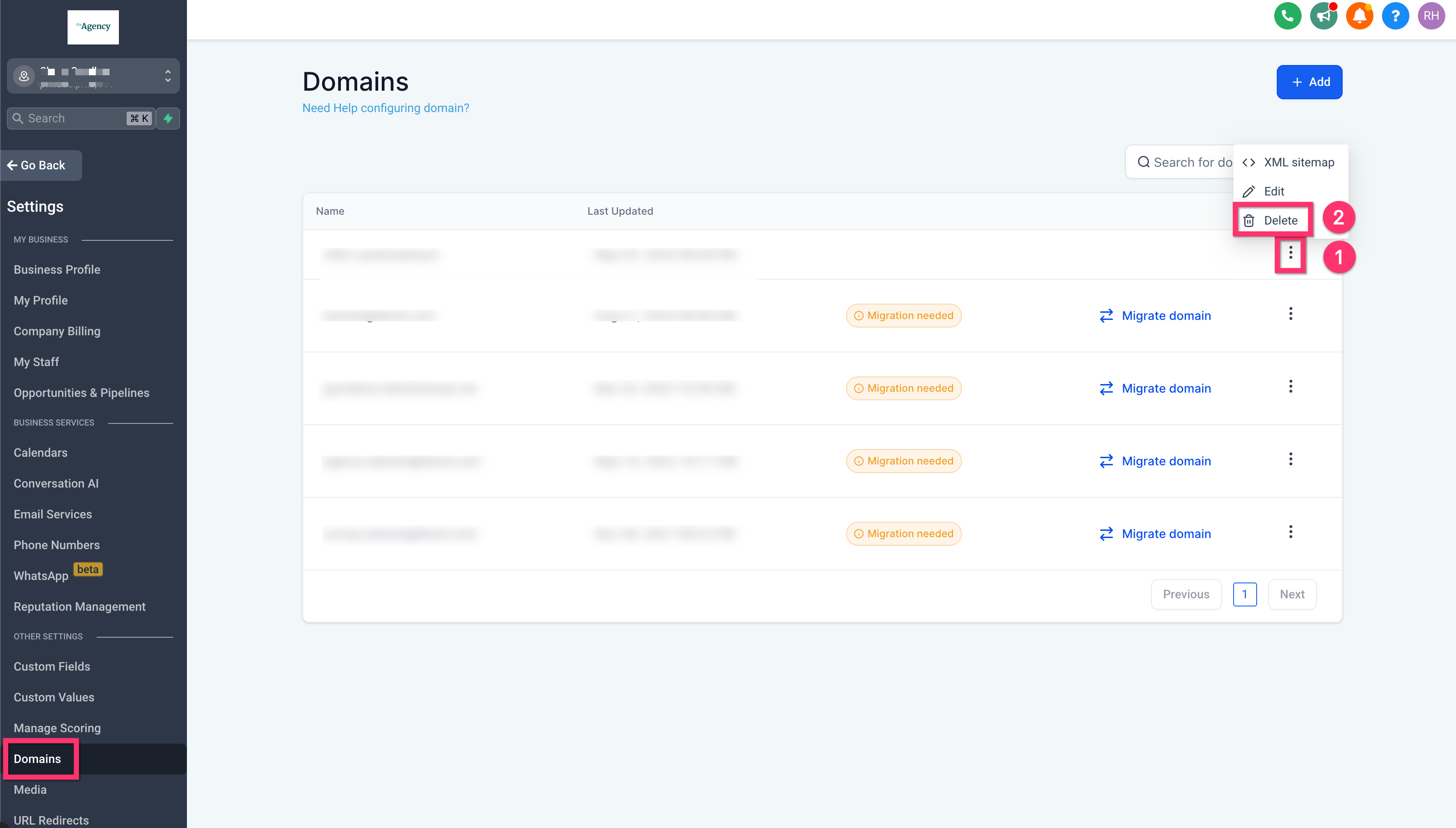Open the RH user avatar menu
This screenshot has height=828, width=1456.
1431,16
